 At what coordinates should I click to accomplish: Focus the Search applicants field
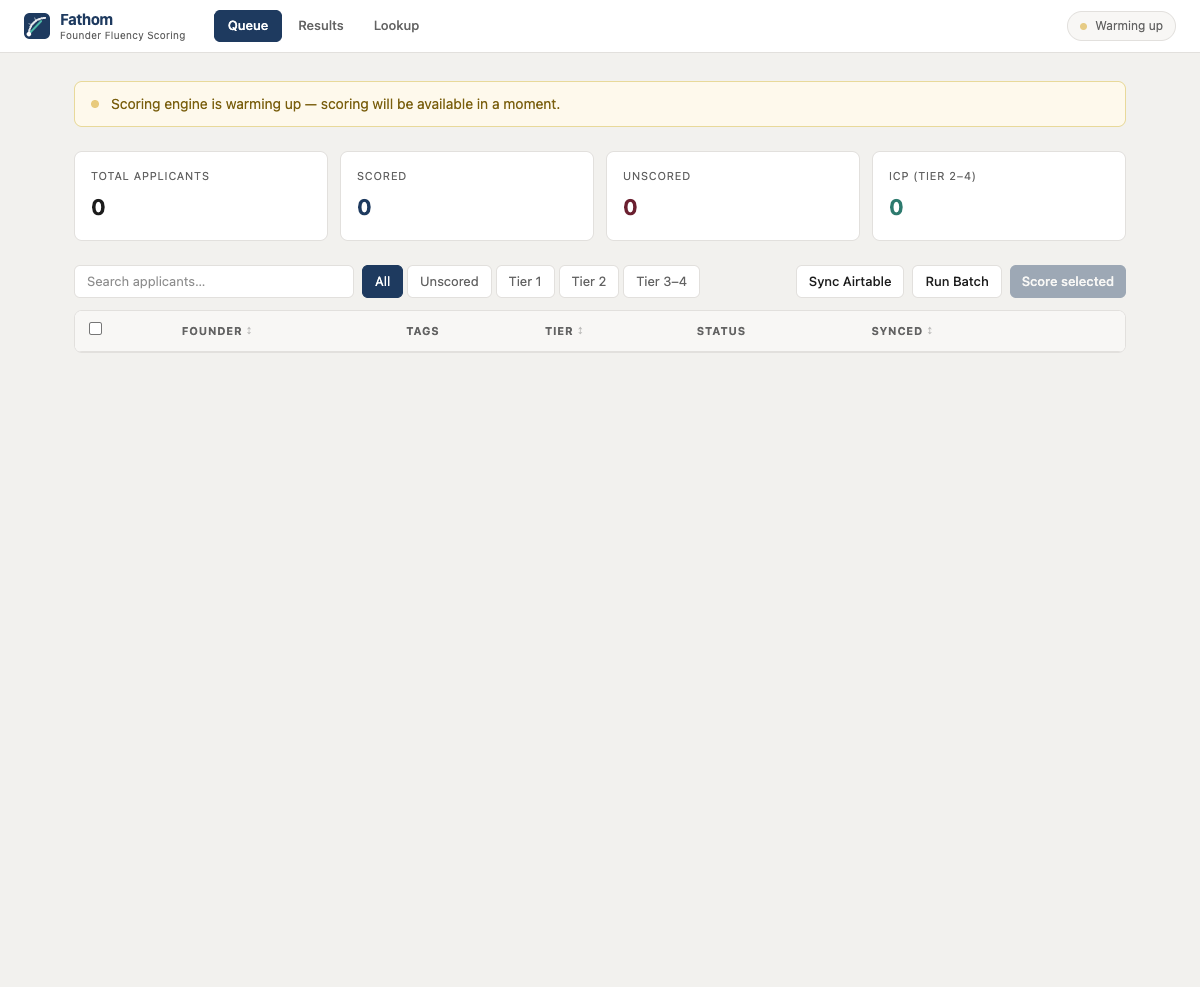(x=214, y=282)
